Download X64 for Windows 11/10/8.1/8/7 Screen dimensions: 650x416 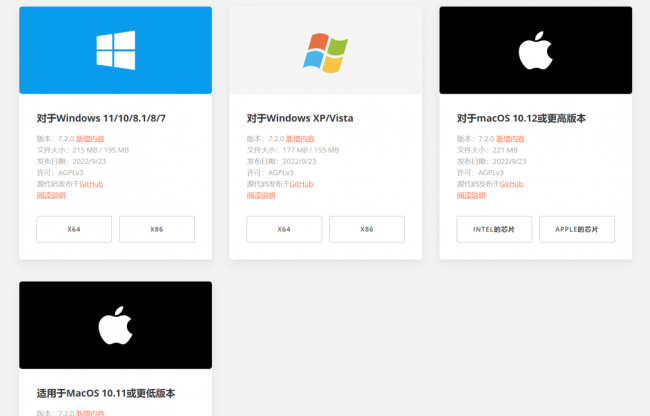(x=74, y=229)
